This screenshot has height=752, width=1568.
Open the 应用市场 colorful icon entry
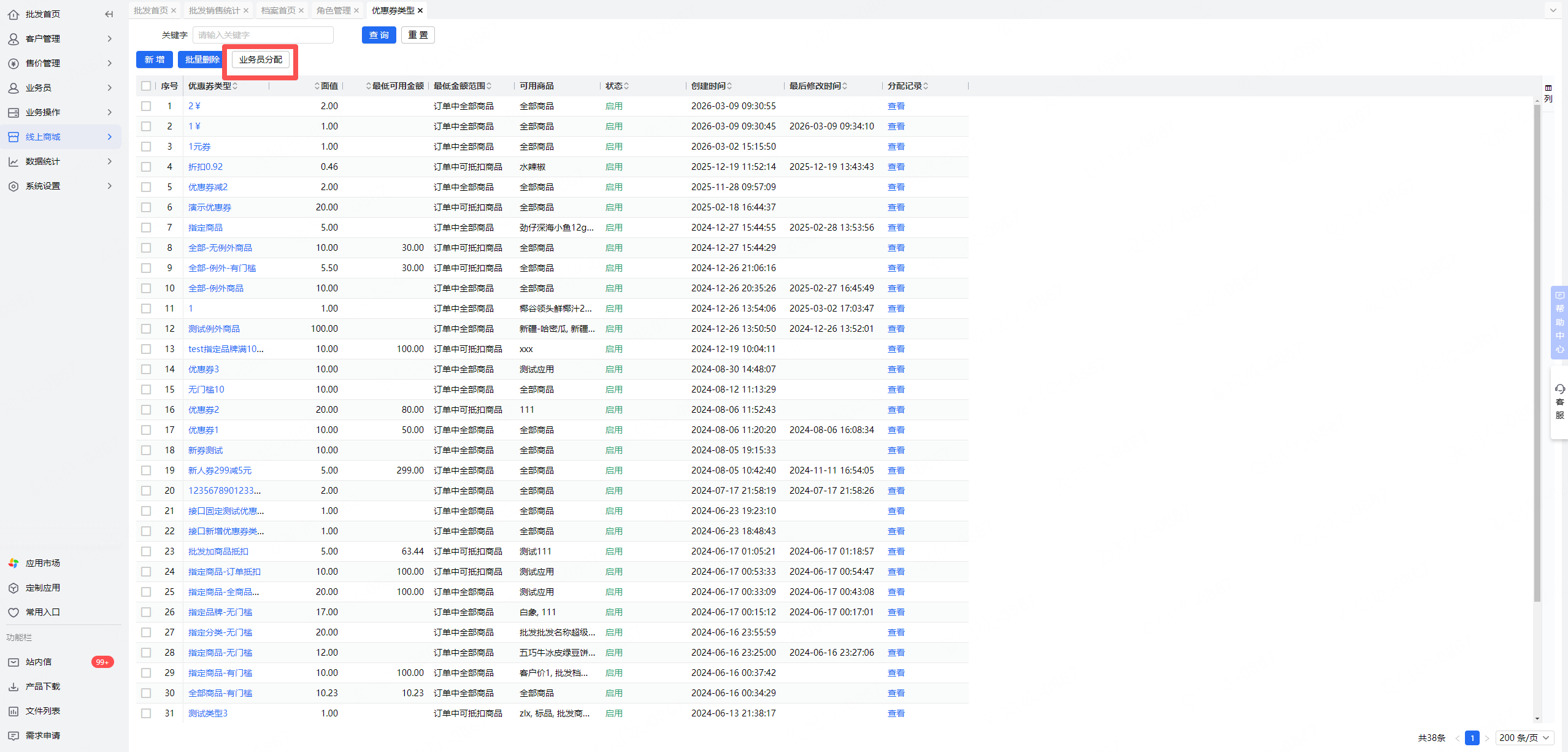[13, 563]
